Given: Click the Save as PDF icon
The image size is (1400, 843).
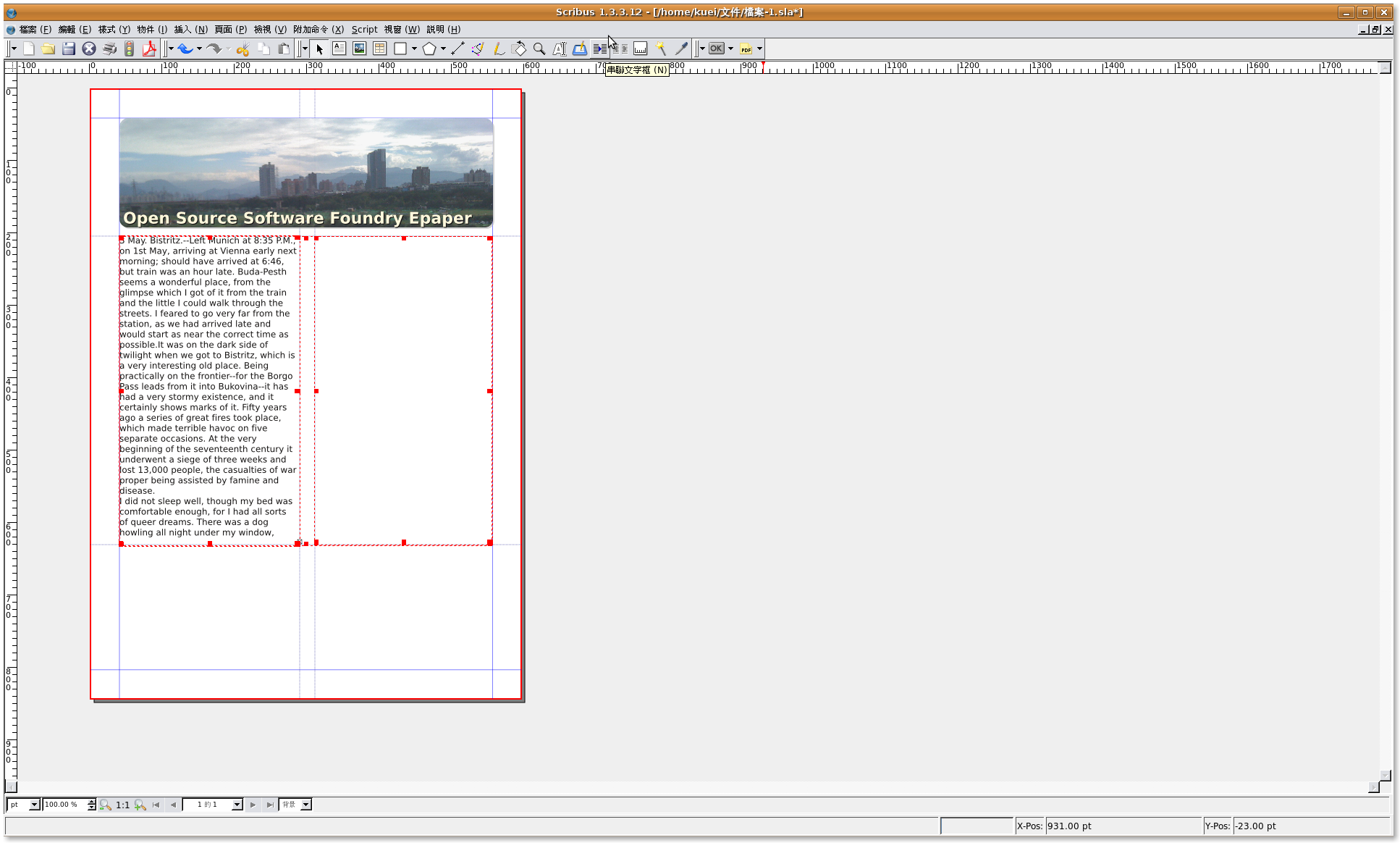Looking at the screenshot, I should [149, 49].
